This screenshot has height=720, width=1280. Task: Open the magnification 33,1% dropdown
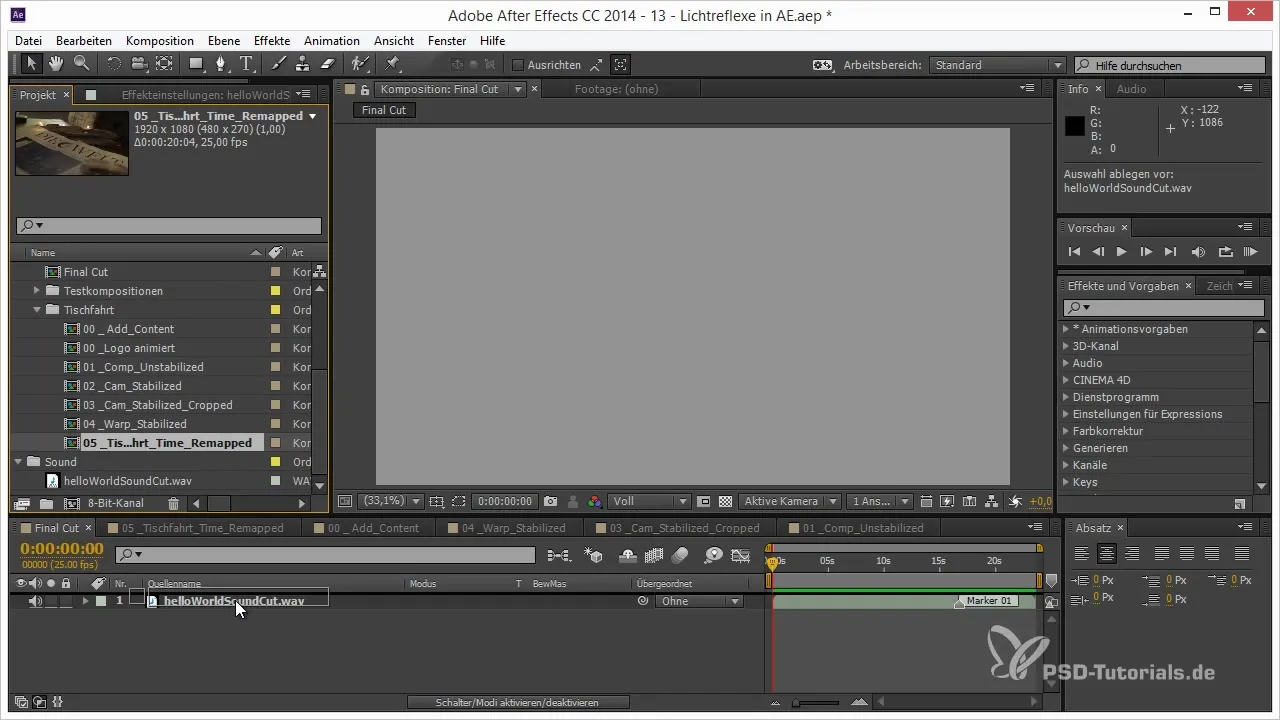[391, 501]
